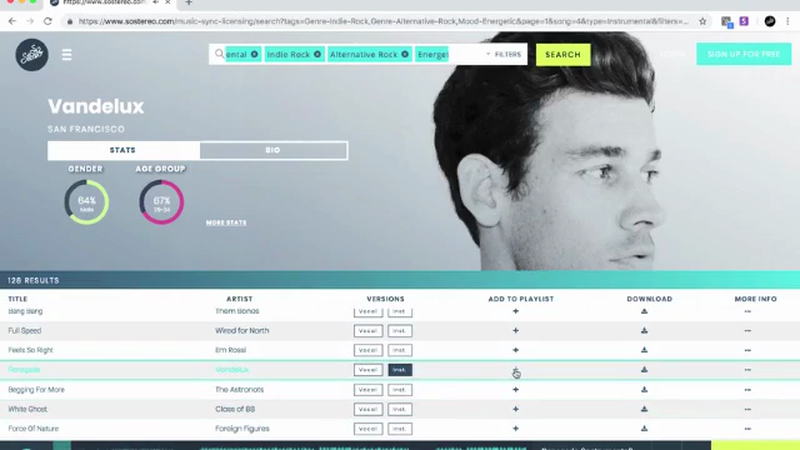800x450 pixels.
Task: Open the Renegade song title
Action: pos(24,369)
